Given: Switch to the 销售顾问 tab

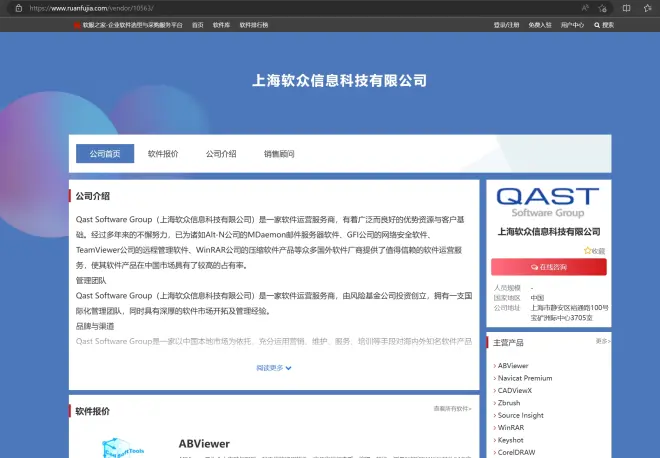Looking at the screenshot, I should 279,154.
